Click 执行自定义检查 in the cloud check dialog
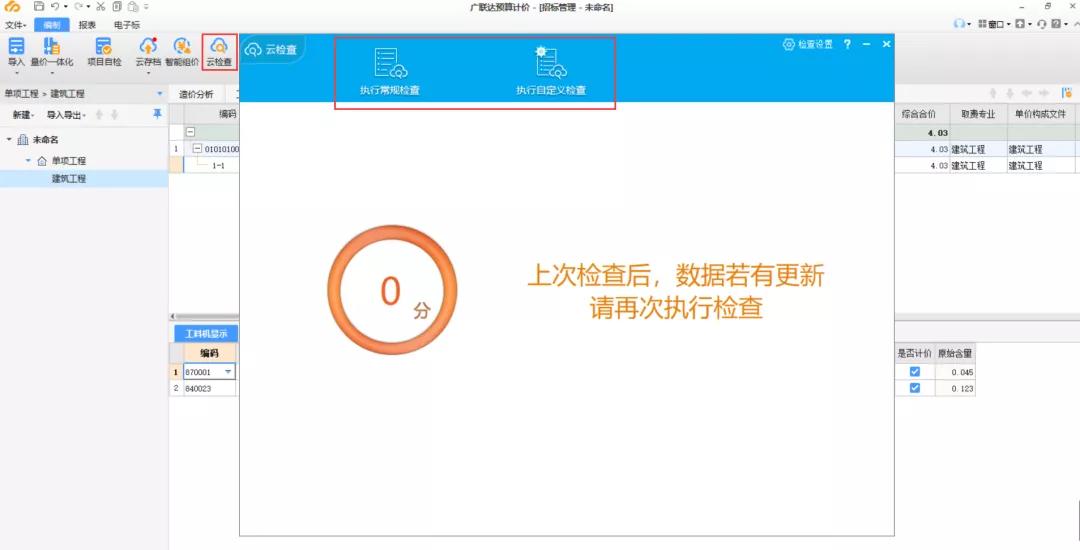1080x550 pixels. pos(551,72)
